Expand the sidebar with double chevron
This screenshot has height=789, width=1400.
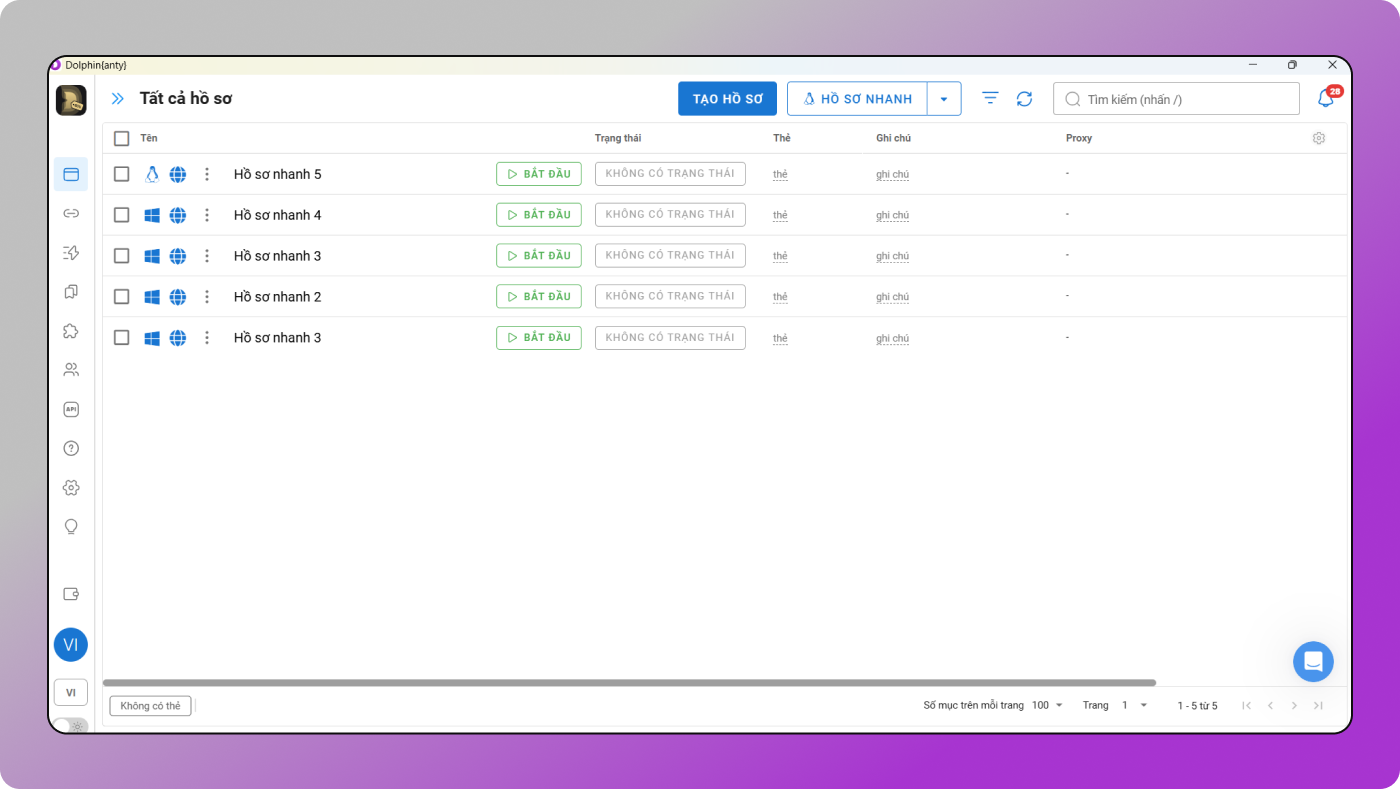coord(118,99)
